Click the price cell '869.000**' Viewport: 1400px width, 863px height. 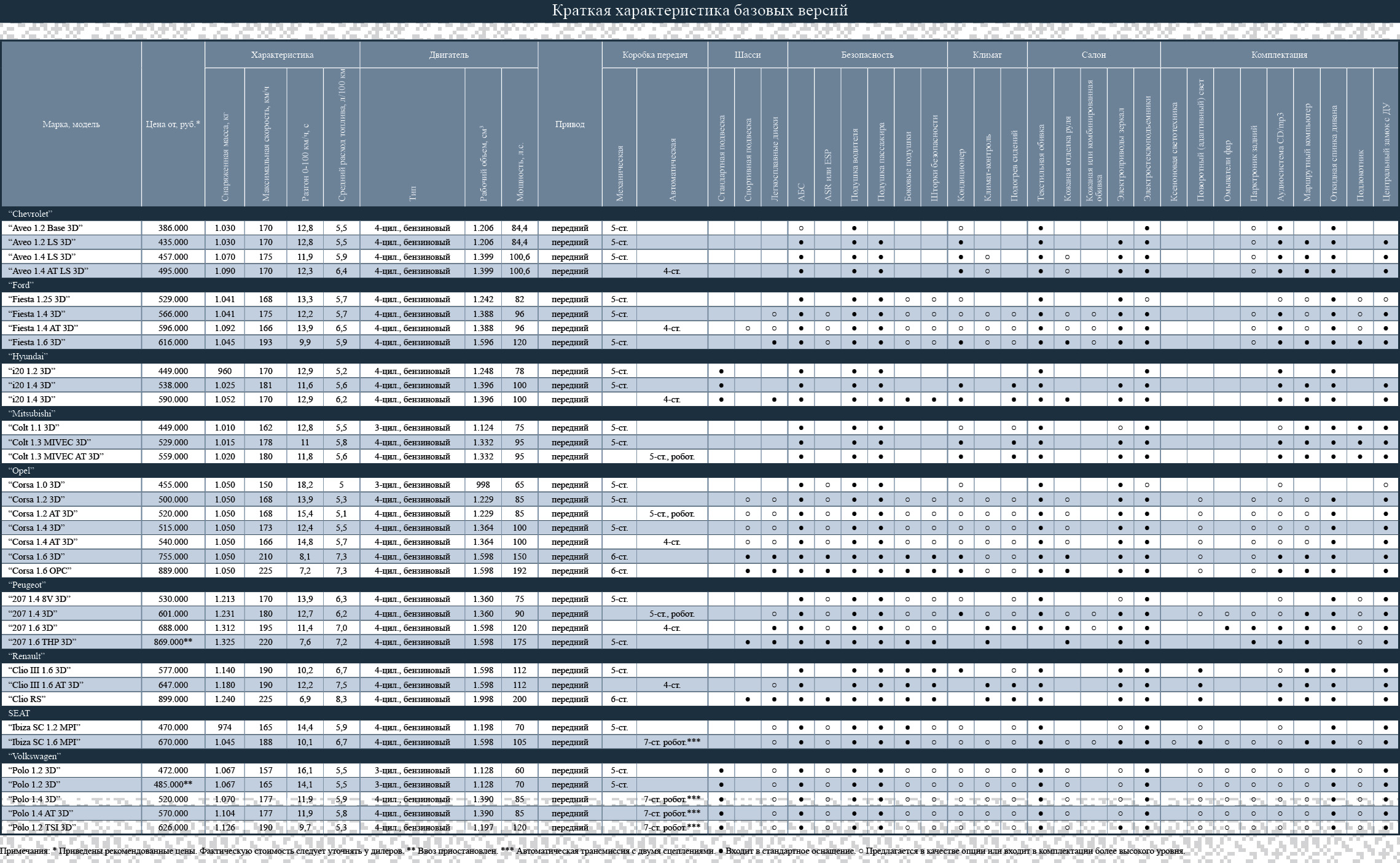click(173, 642)
